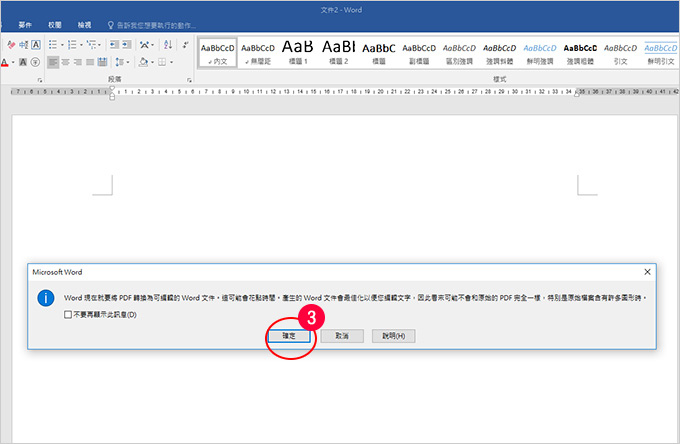
Task: Apply the 內文 style
Action: [x=217, y=53]
